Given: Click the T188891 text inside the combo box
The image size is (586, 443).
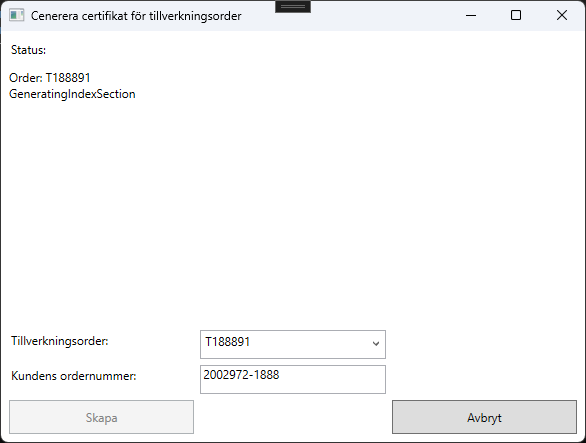Looking at the screenshot, I should point(228,342).
